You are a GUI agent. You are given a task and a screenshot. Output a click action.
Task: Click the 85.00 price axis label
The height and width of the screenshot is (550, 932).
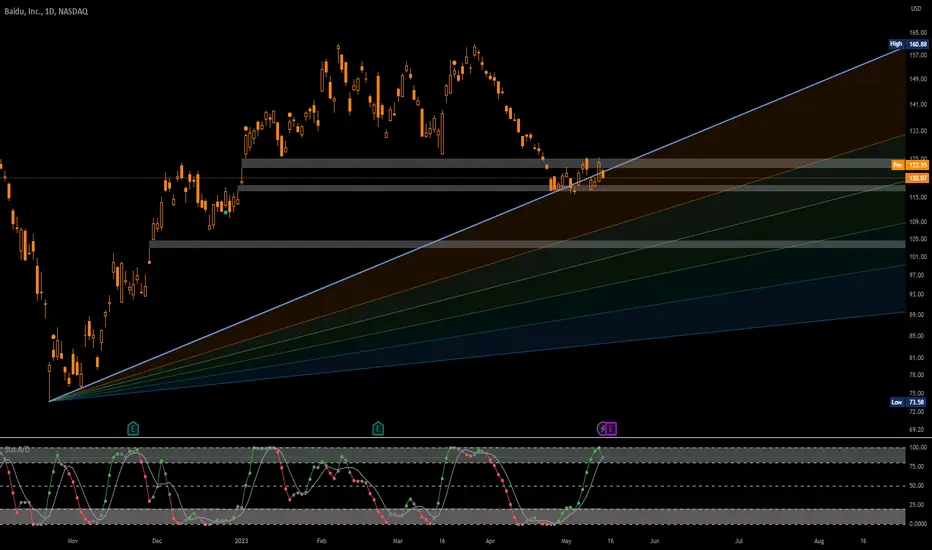click(918, 336)
